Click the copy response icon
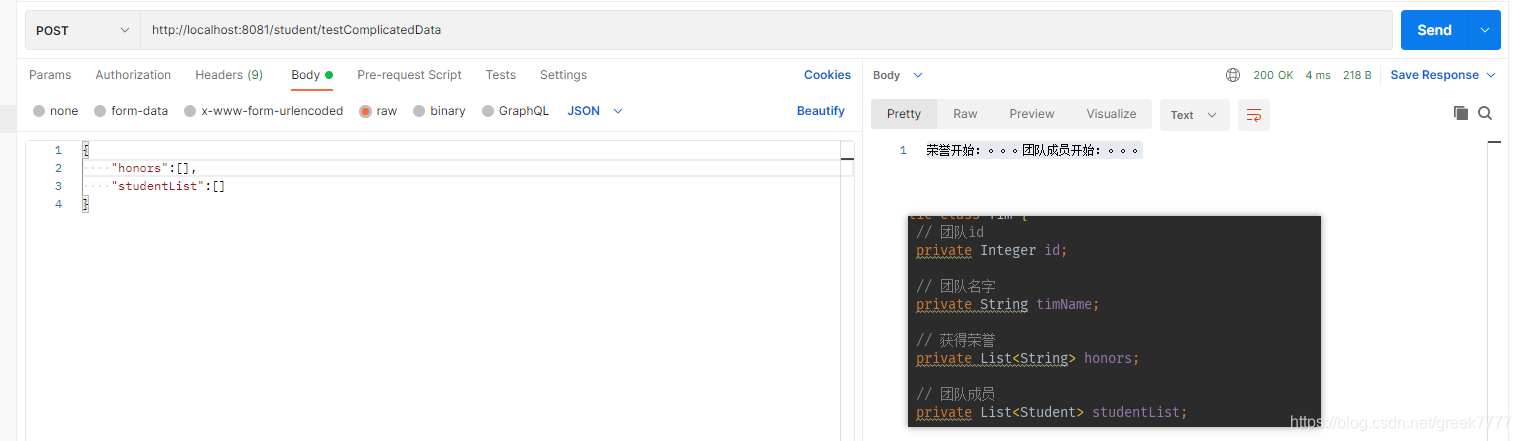The height and width of the screenshot is (441, 1521). click(1461, 113)
